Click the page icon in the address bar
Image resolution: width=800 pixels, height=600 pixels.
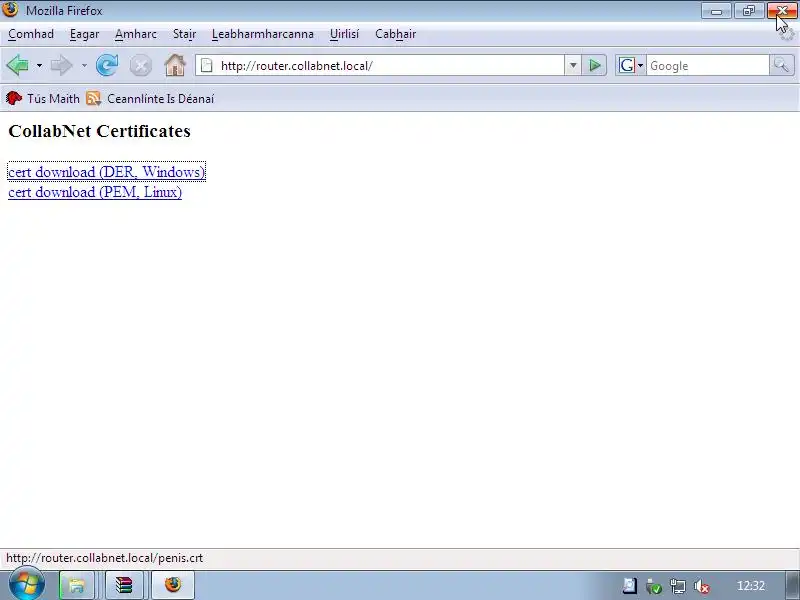point(207,65)
